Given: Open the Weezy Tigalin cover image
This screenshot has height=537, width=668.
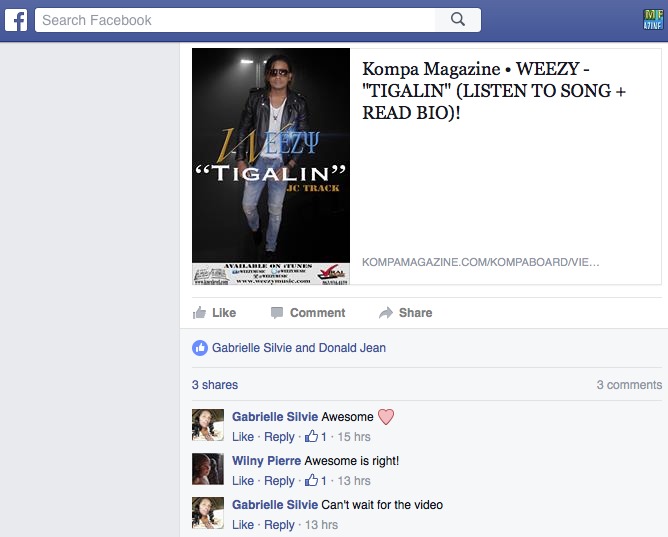Looking at the screenshot, I should (271, 166).
